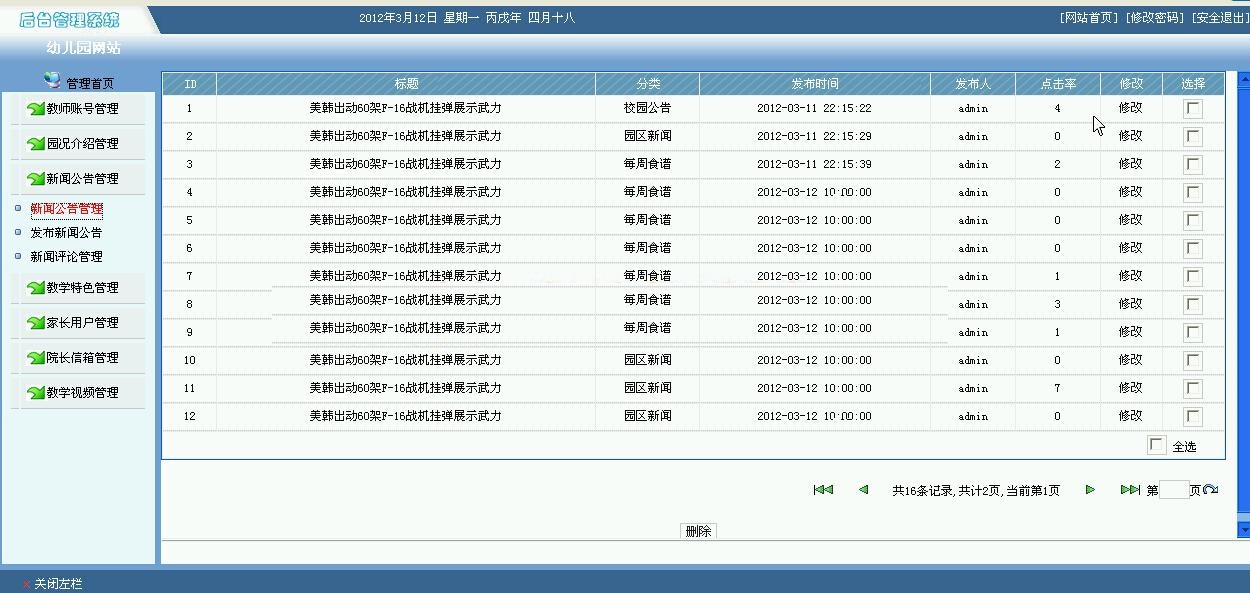Click the 删除 delete button
The image size is (1250, 593).
click(698, 531)
